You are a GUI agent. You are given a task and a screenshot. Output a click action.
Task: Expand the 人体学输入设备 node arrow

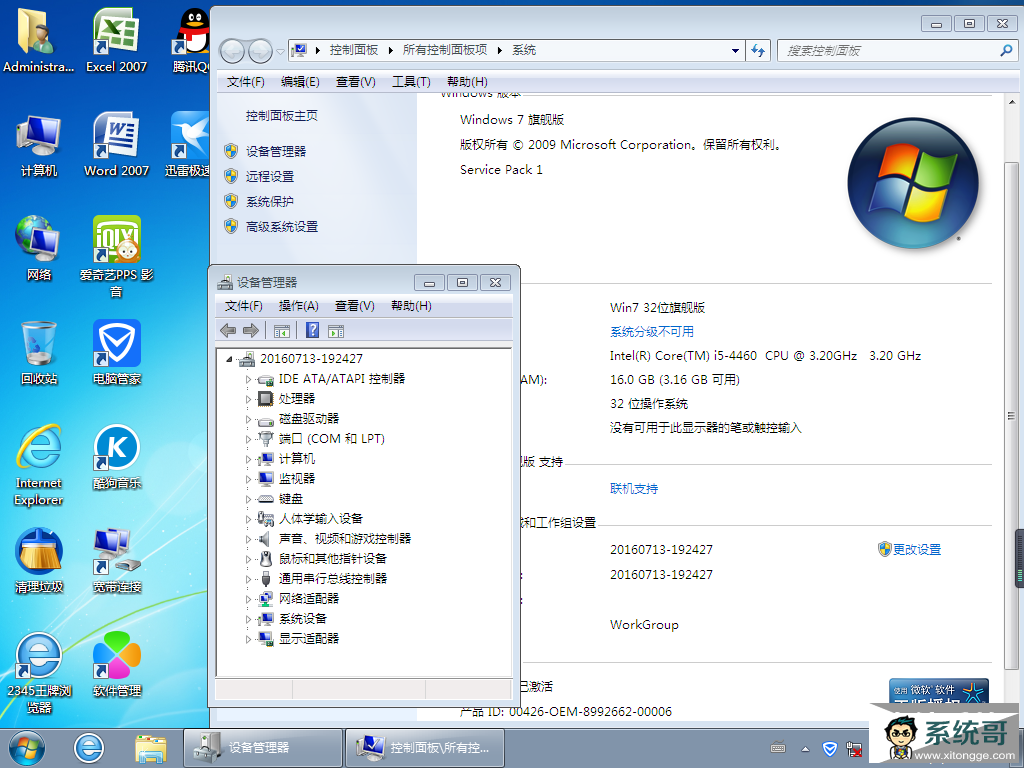248,519
